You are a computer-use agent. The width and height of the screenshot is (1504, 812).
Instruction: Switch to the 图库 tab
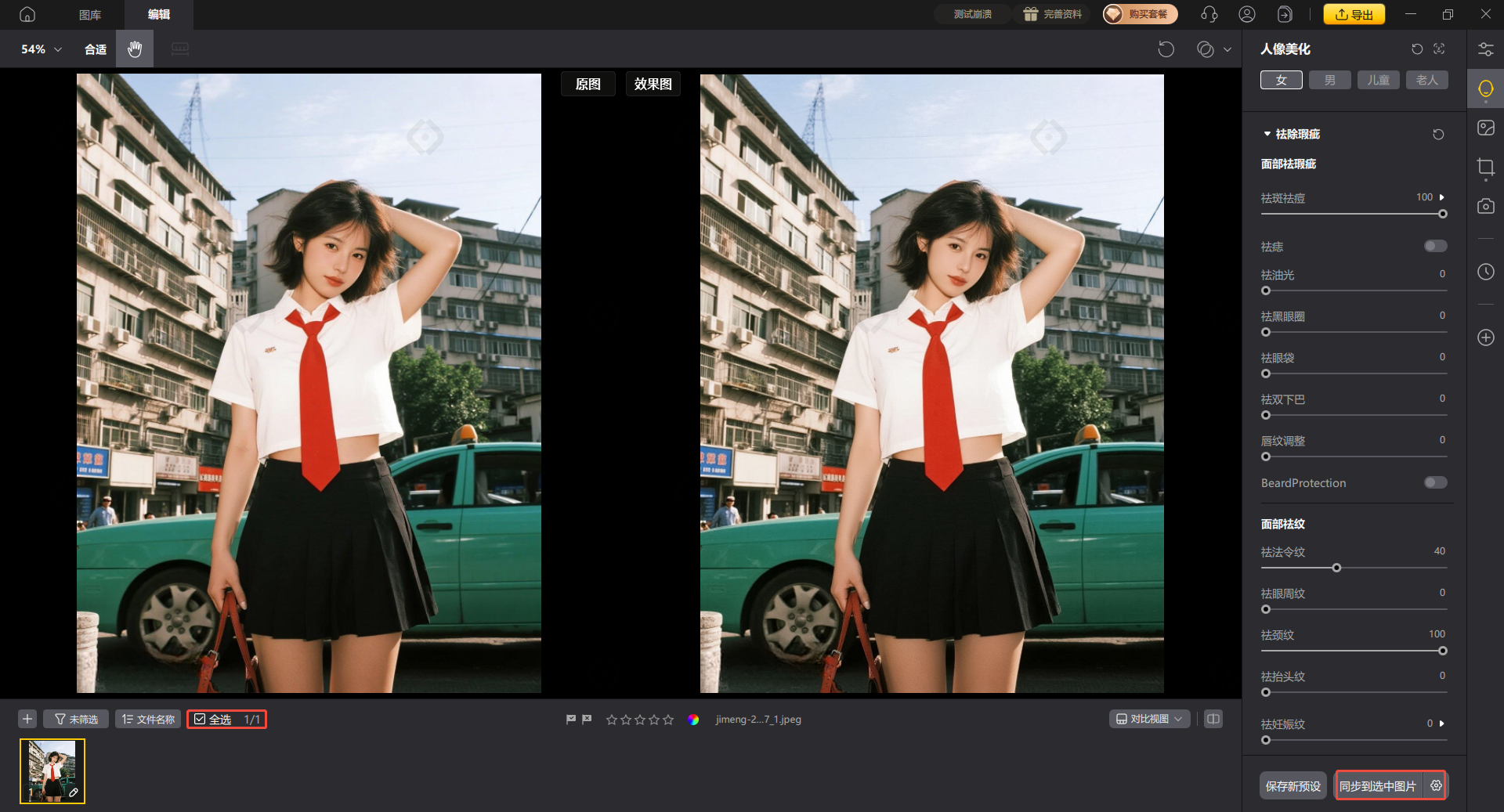[x=90, y=14]
